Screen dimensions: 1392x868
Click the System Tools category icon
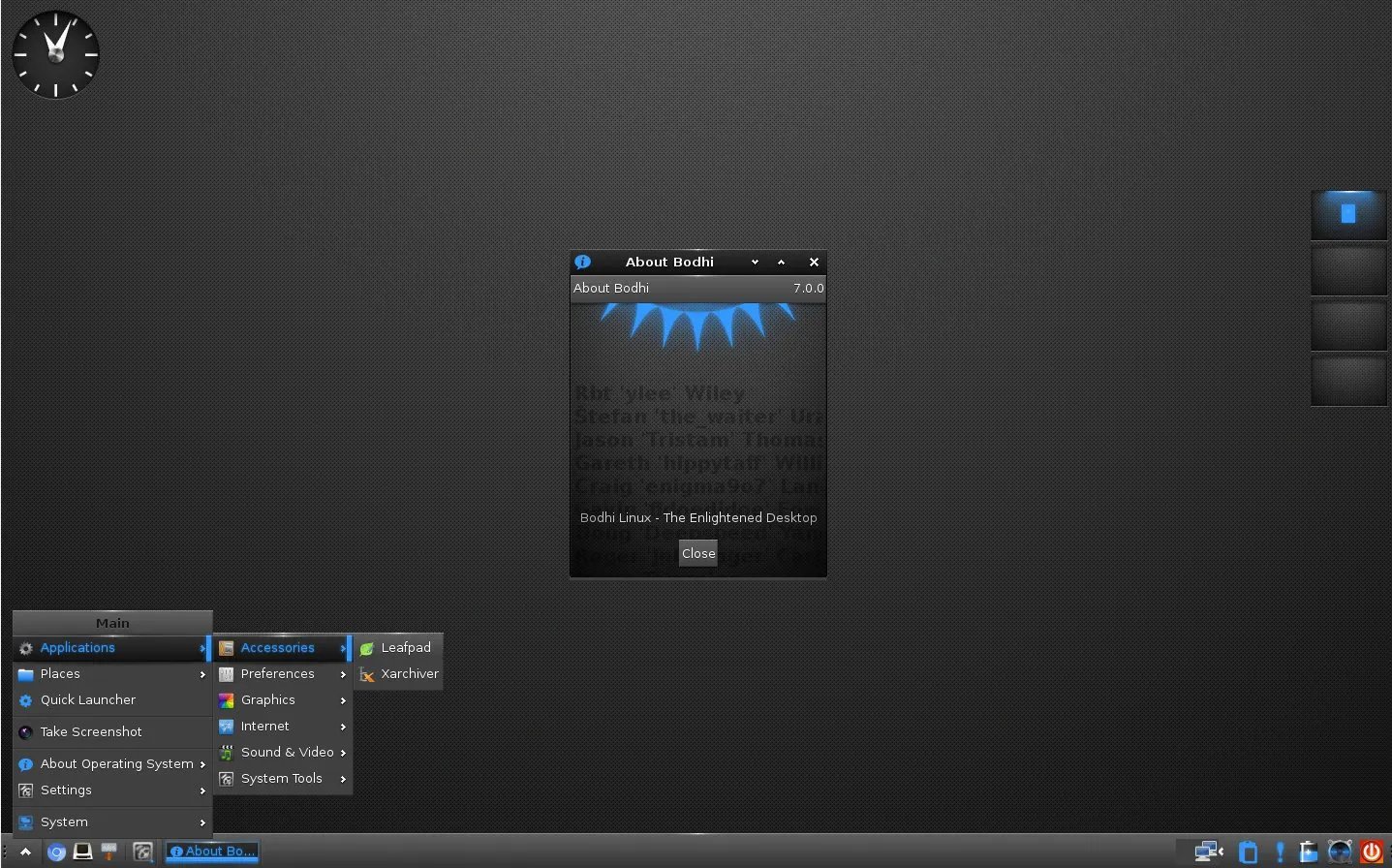pos(226,779)
